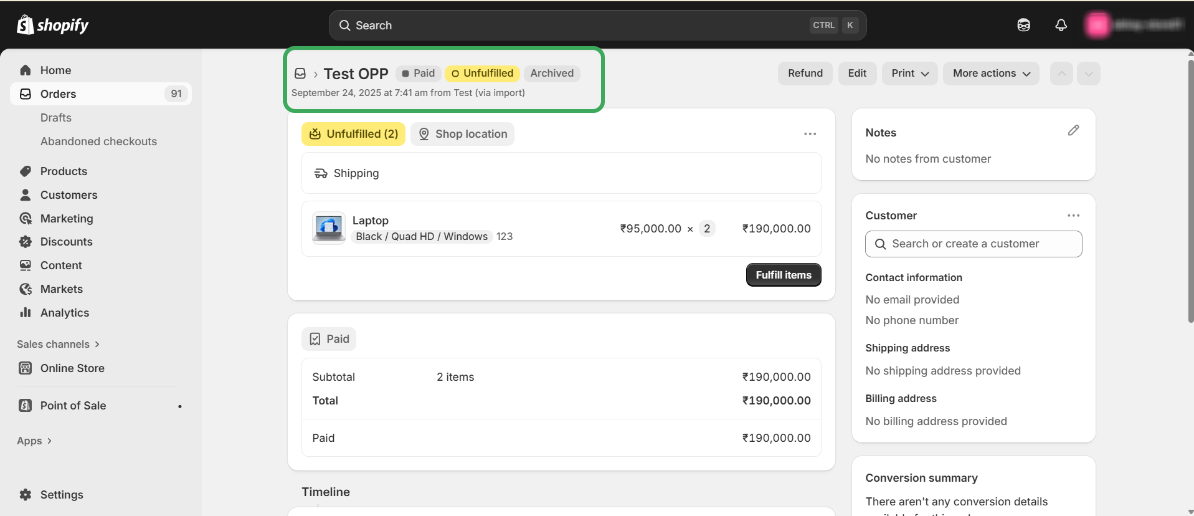This screenshot has height=516, width=1194.
Task: Expand the Apps section in sidebar
Action: [x=34, y=441]
